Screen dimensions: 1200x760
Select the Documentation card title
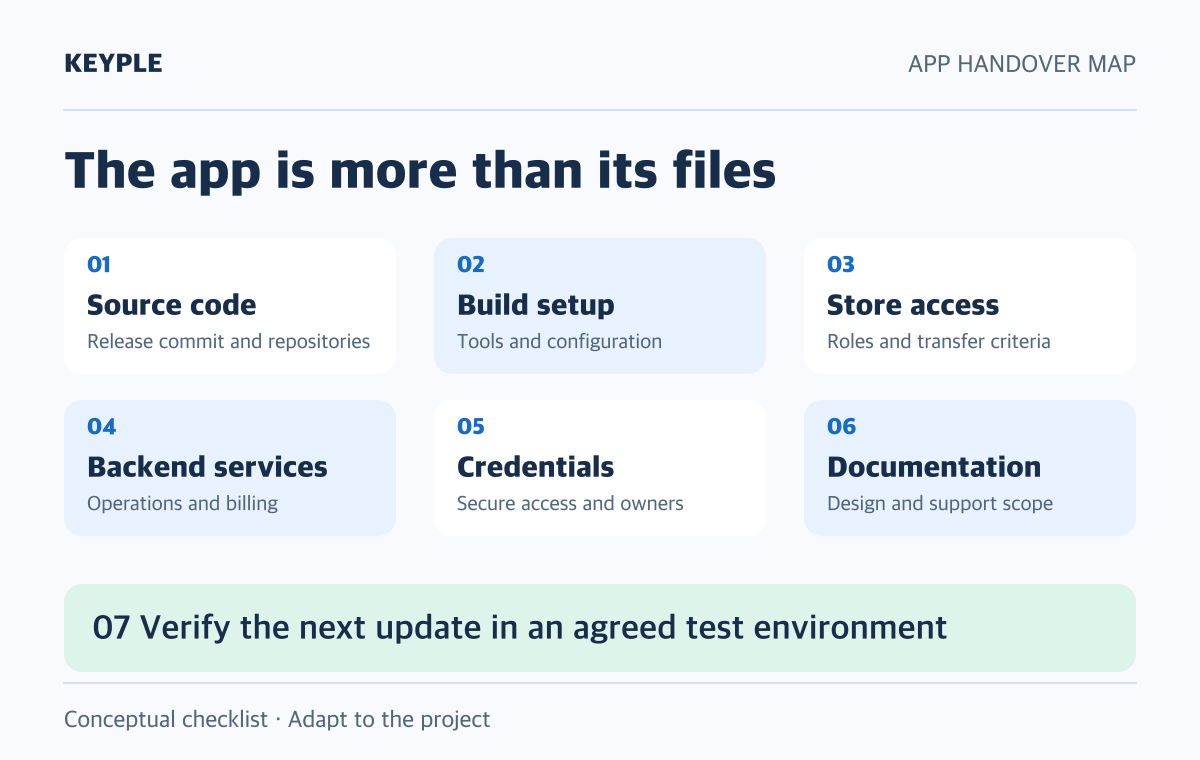click(x=934, y=467)
